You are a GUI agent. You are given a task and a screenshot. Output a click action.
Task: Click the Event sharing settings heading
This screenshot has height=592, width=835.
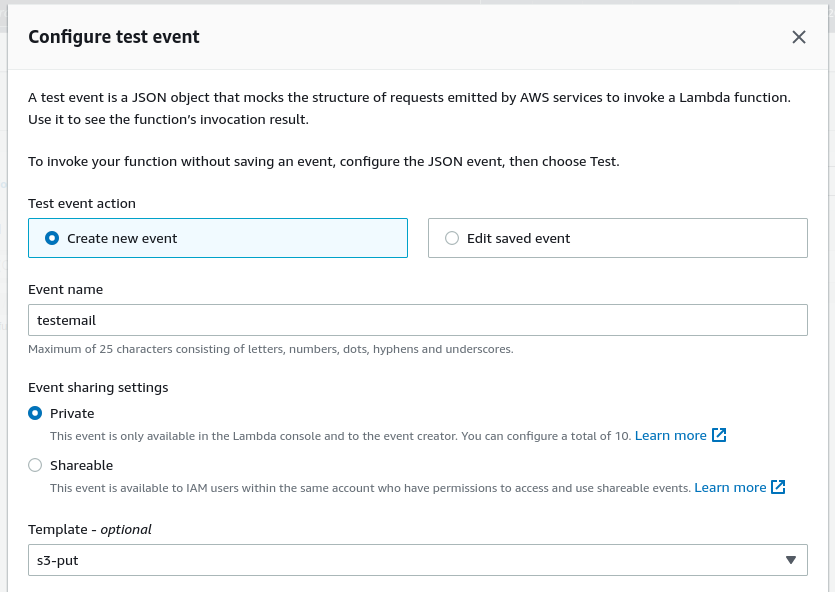[x=97, y=387]
